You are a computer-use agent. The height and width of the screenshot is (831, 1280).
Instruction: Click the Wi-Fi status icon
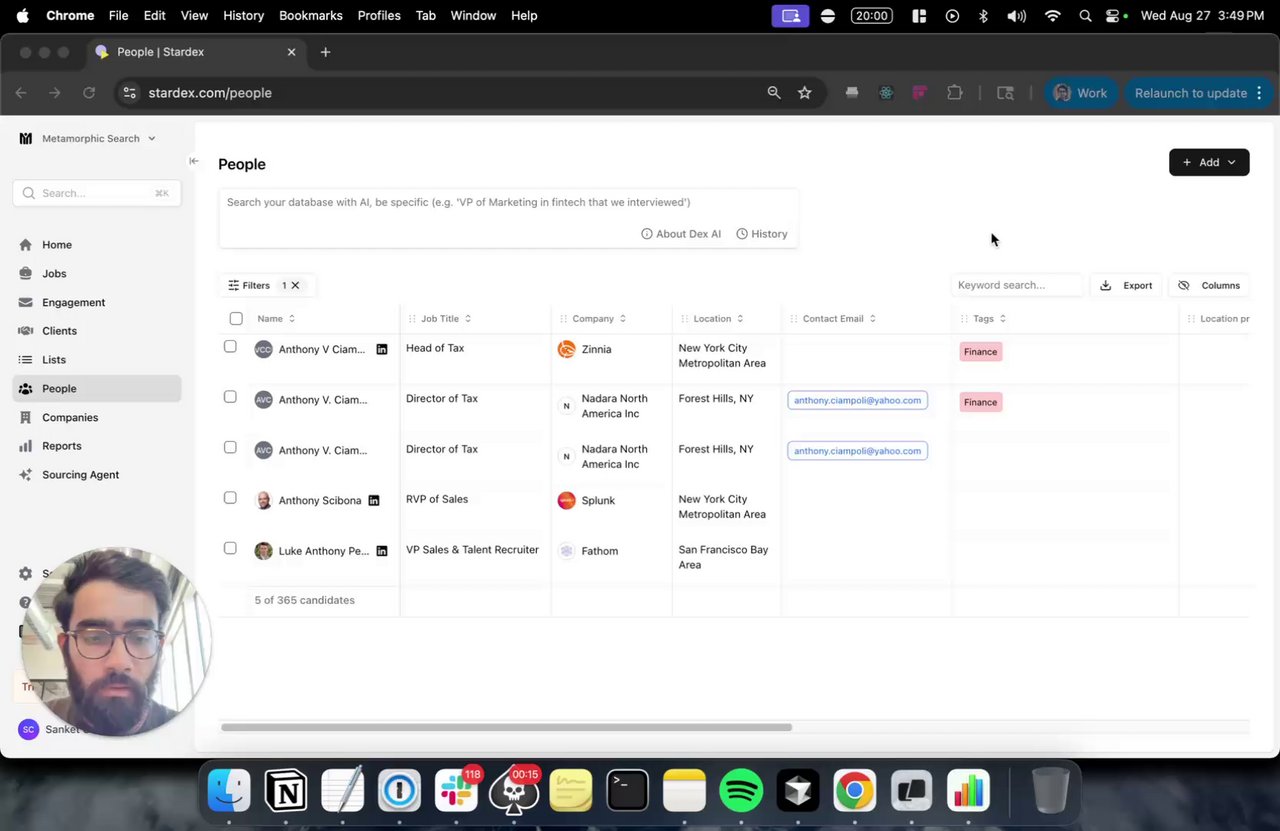pos(1052,16)
